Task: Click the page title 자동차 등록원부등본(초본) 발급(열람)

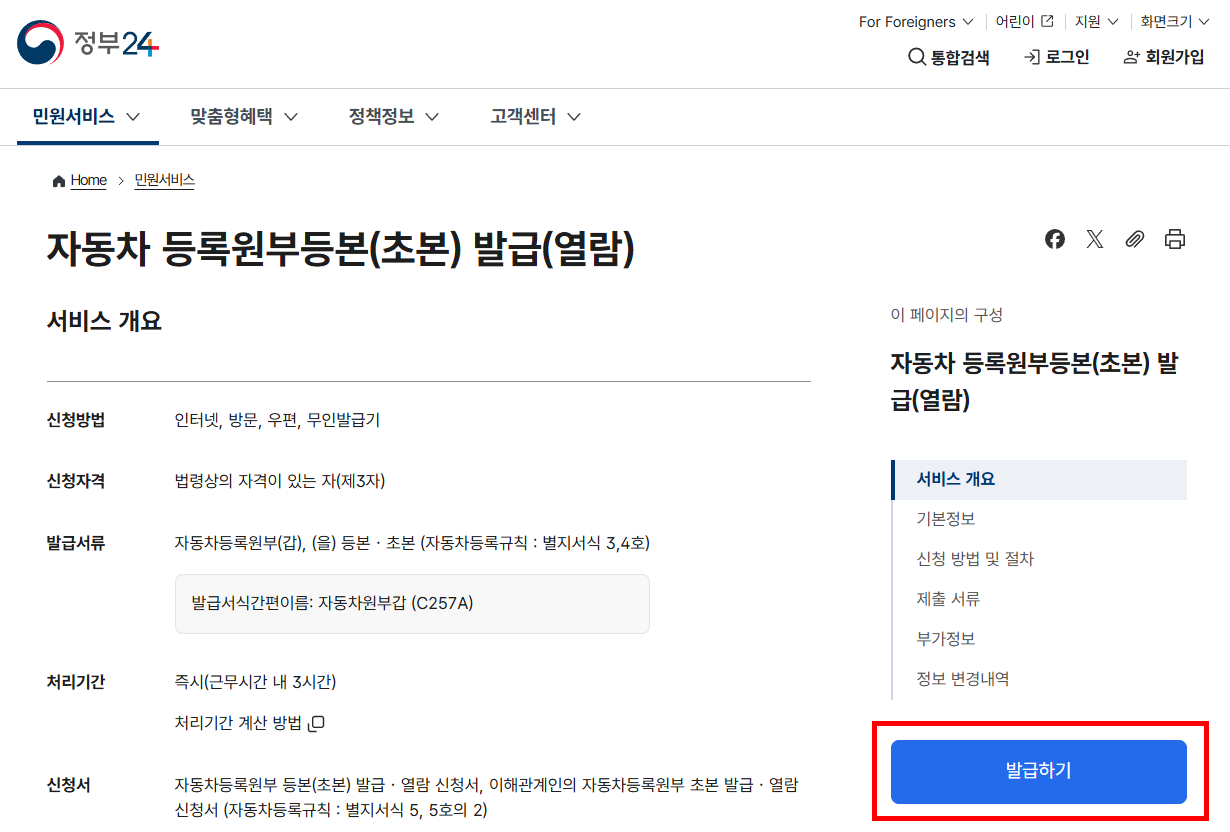Action: [x=341, y=250]
